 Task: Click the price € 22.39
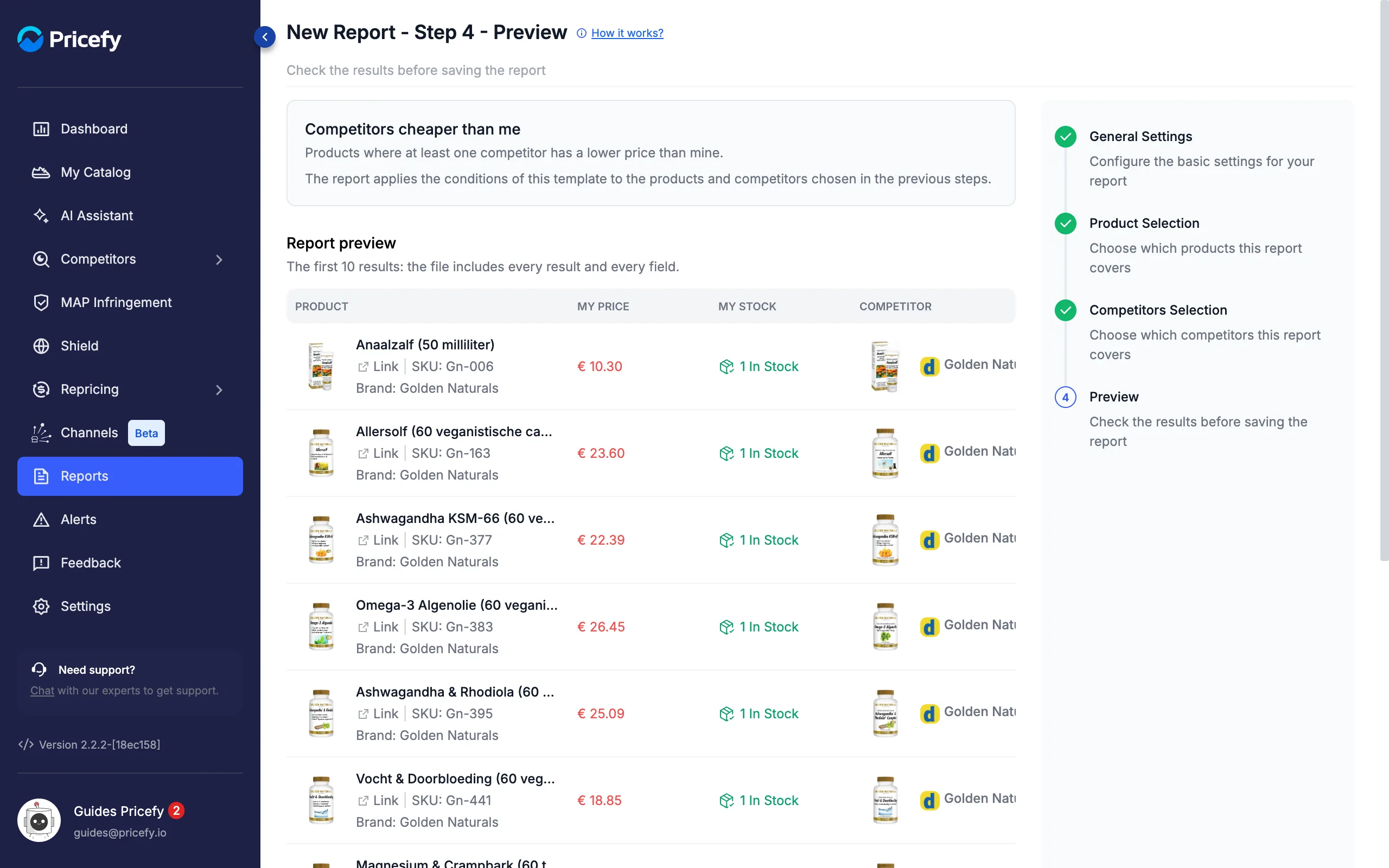click(601, 540)
